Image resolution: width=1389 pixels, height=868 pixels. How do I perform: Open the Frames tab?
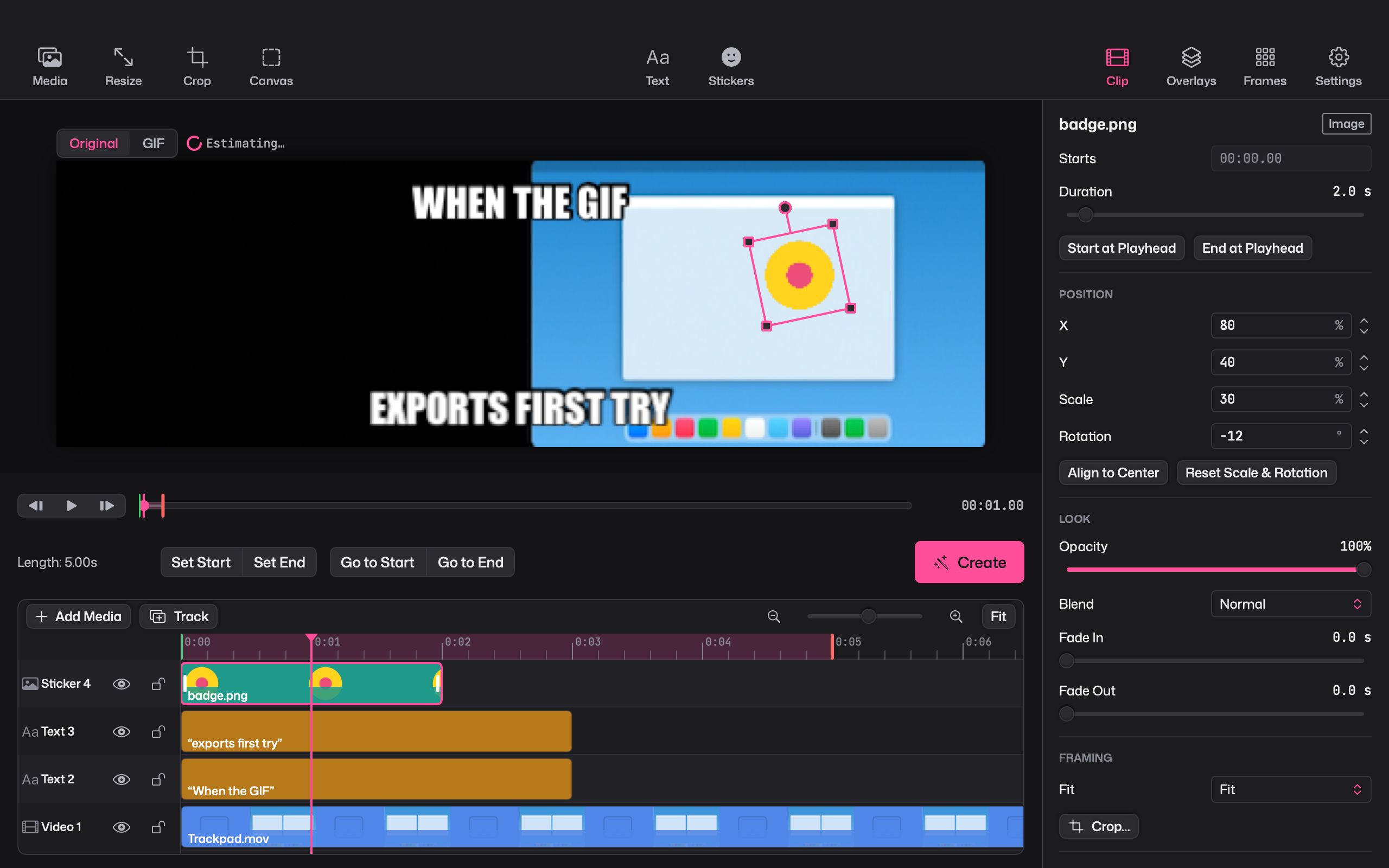[x=1264, y=67]
